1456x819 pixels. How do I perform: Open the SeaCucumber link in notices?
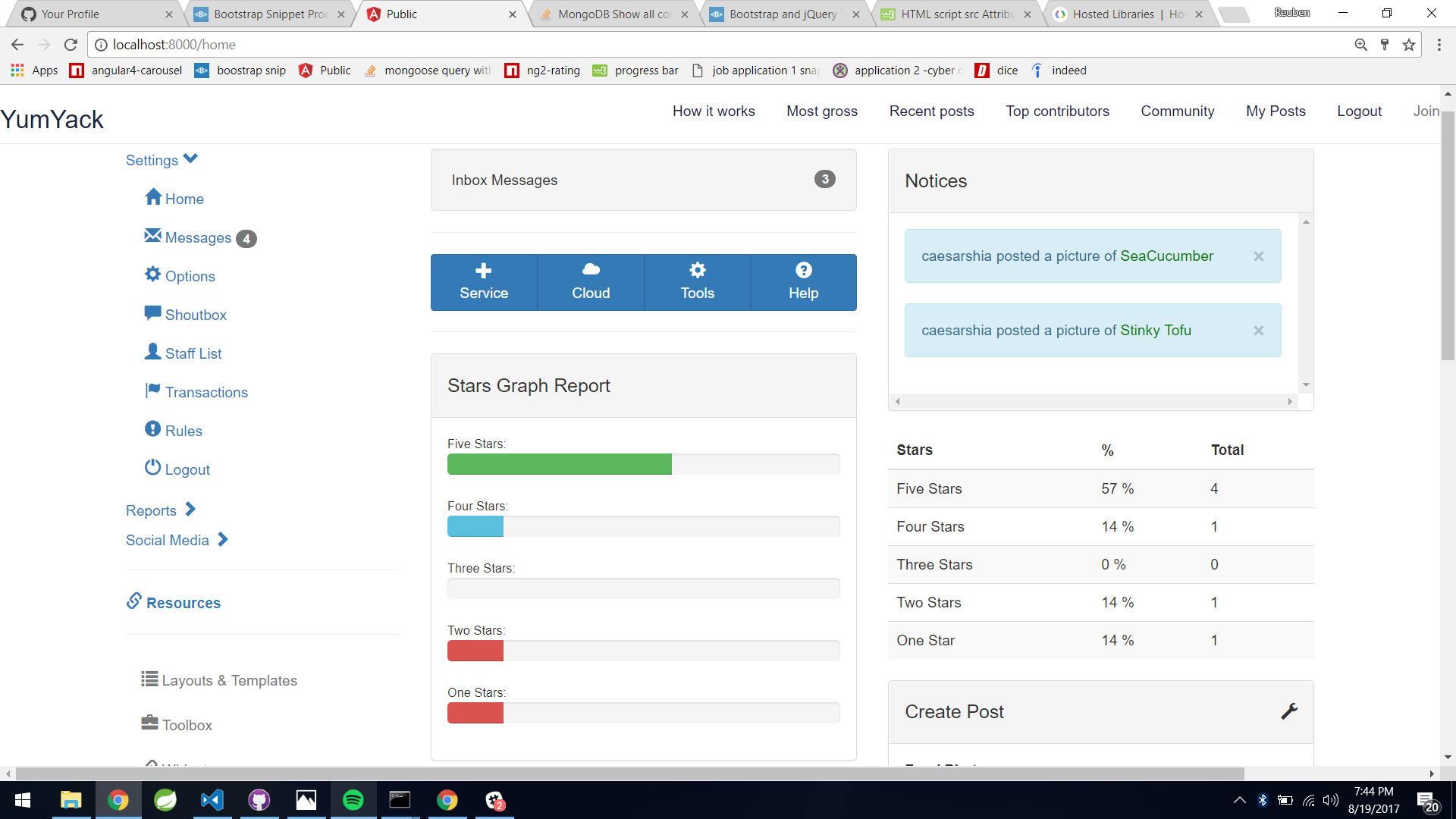1166,256
